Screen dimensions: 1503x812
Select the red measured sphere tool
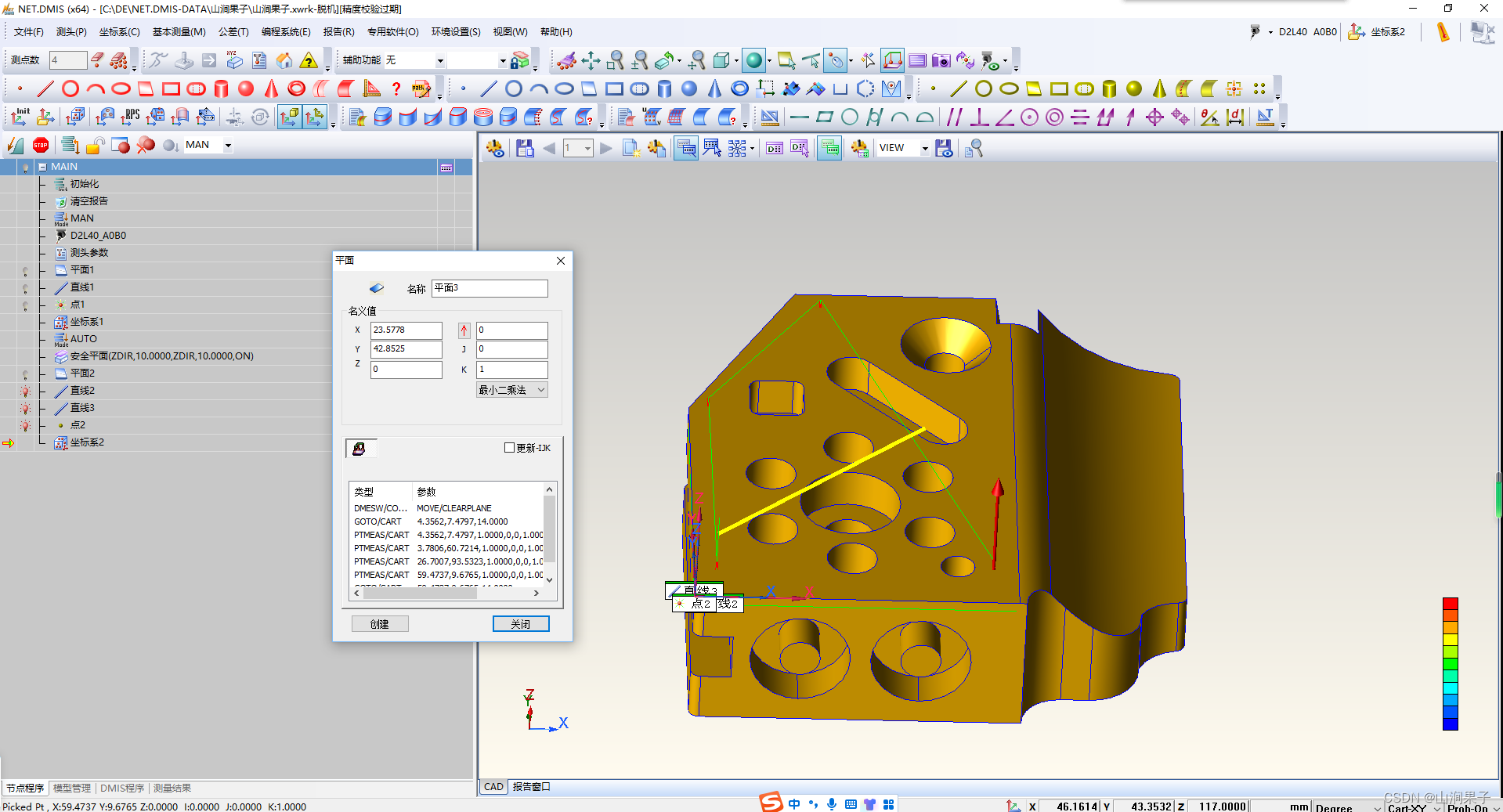pyautogui.click(x=246, y=88)
